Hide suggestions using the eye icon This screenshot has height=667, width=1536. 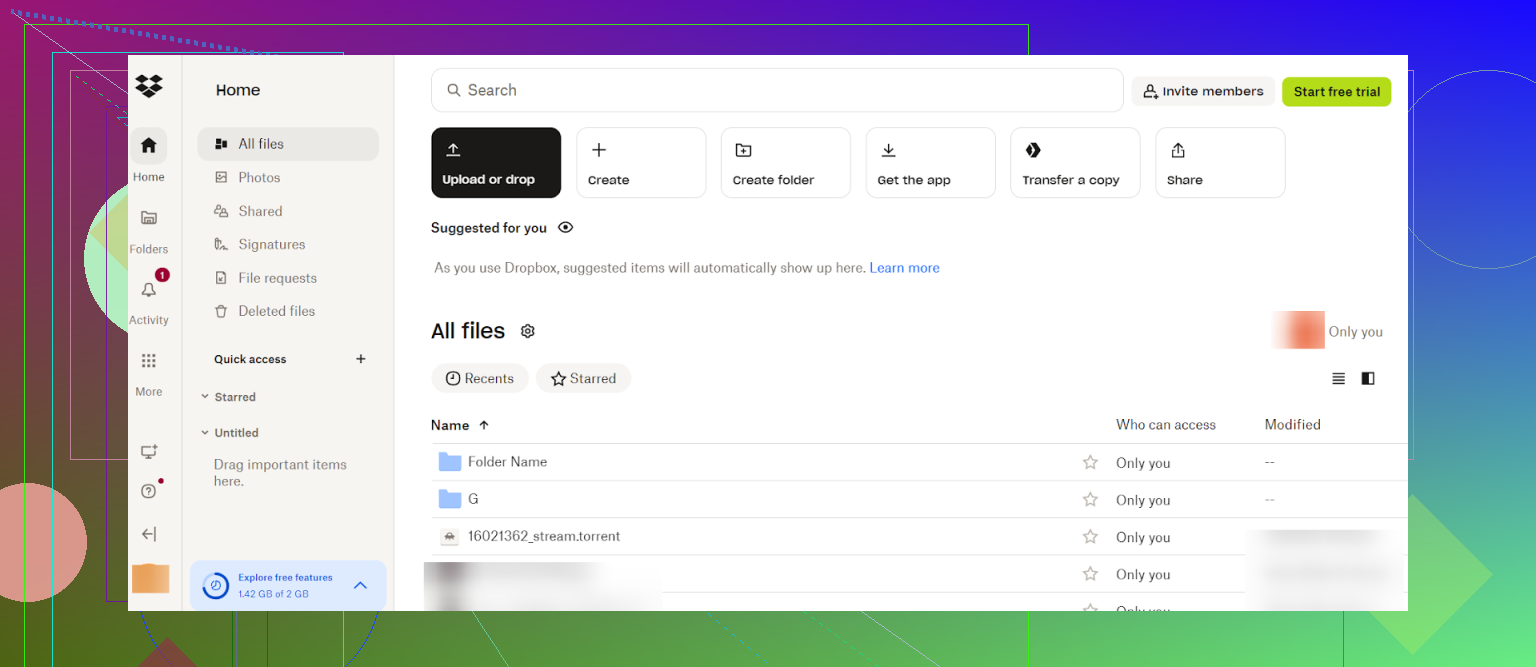(x=566, y=228)
